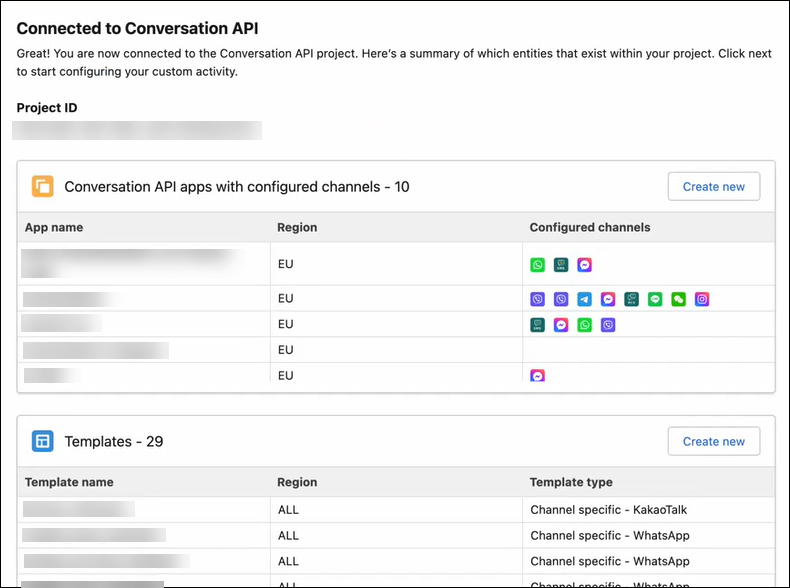790x588 pixels.
Task: Click the blue Templates section icon
Action: (42, 441)
